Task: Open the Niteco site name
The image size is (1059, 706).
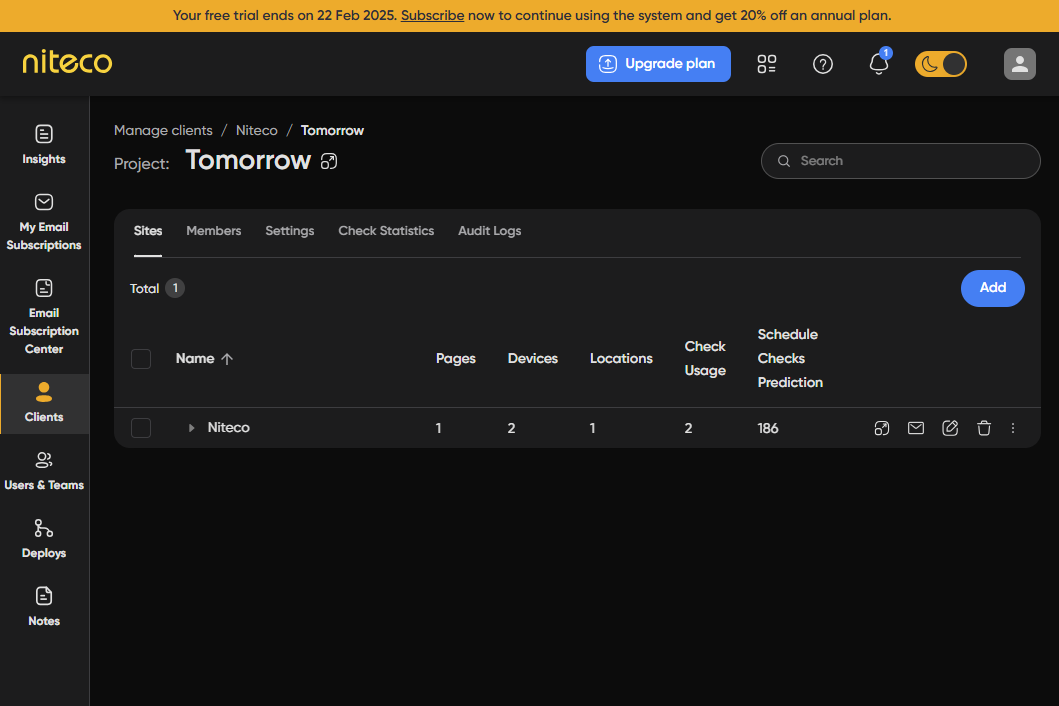Action: pos(229,428)
